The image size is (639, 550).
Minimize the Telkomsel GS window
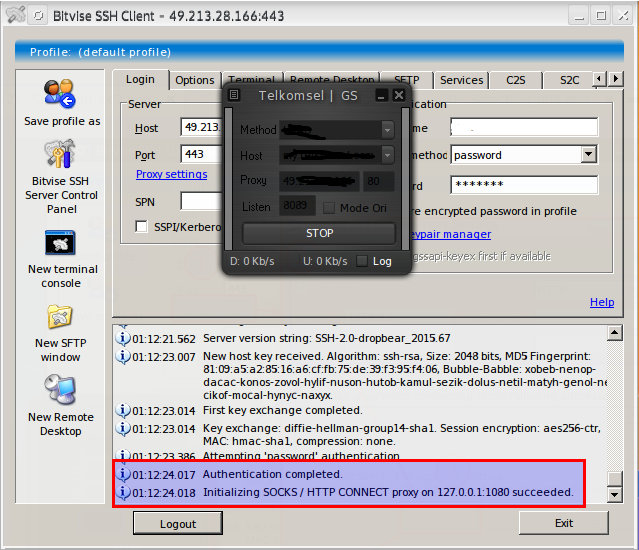pos(381,95)
